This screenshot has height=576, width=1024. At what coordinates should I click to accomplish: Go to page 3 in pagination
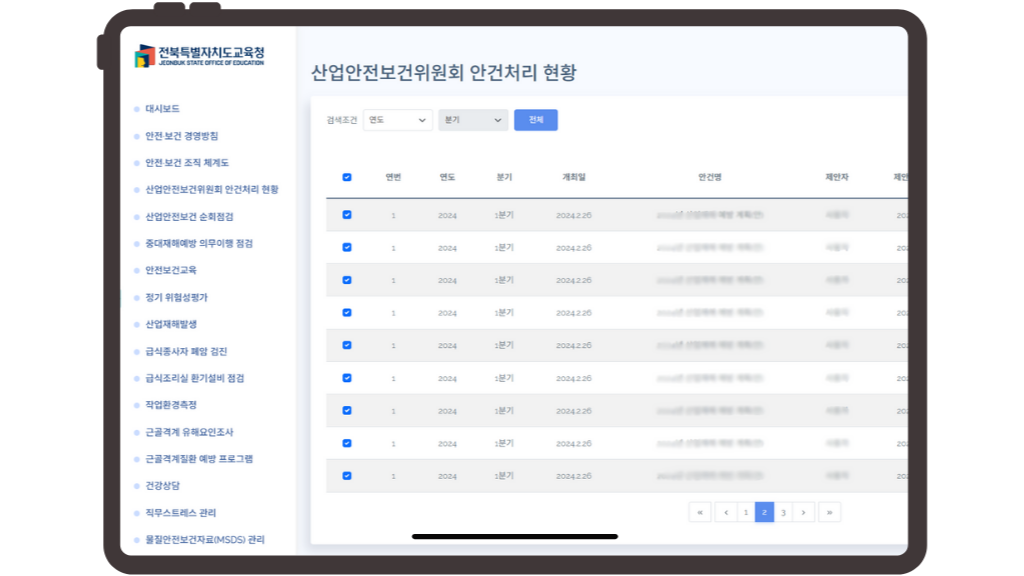(x=783, y=512)
